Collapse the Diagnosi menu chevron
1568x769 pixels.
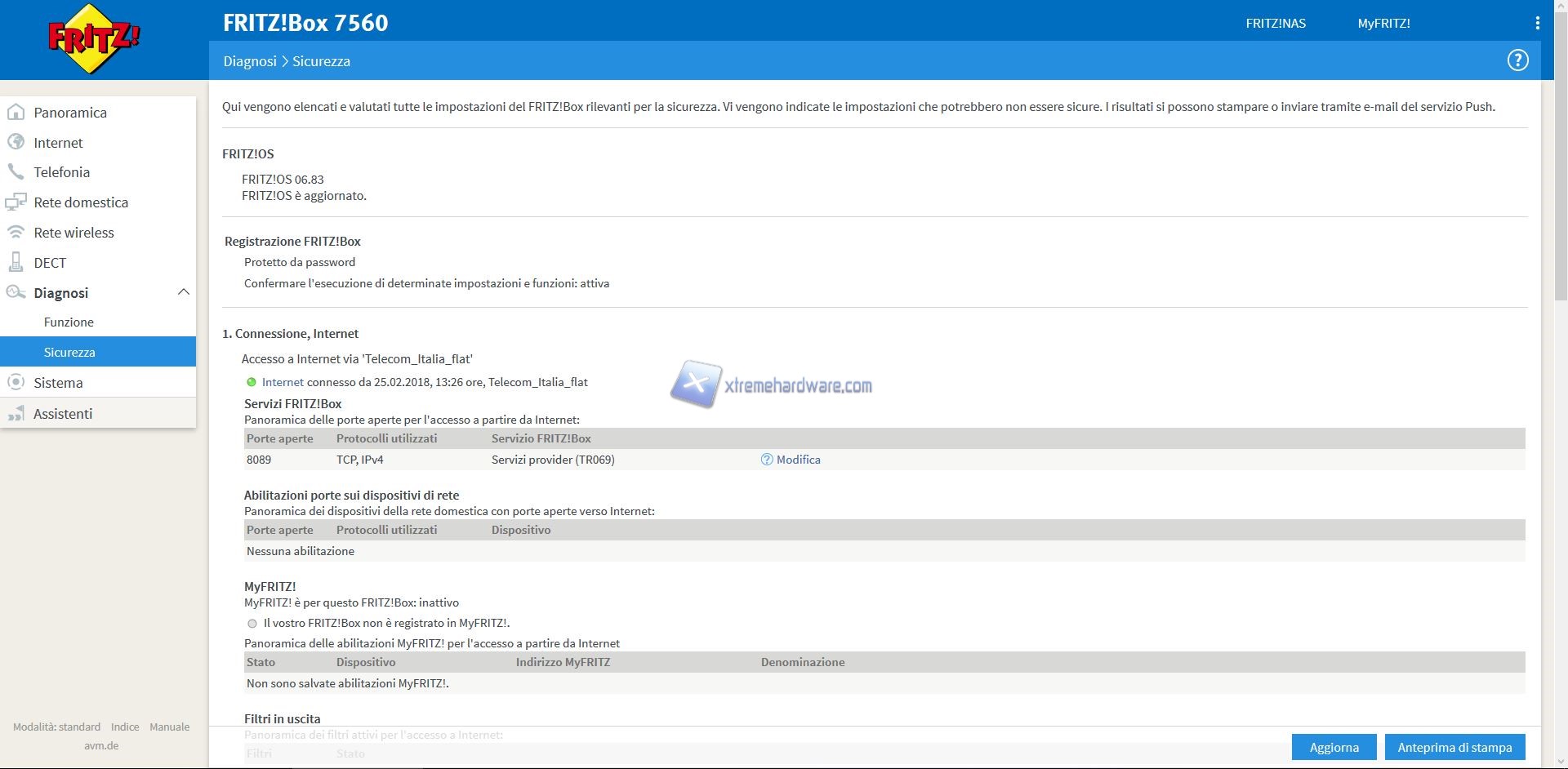pos(183,292)
